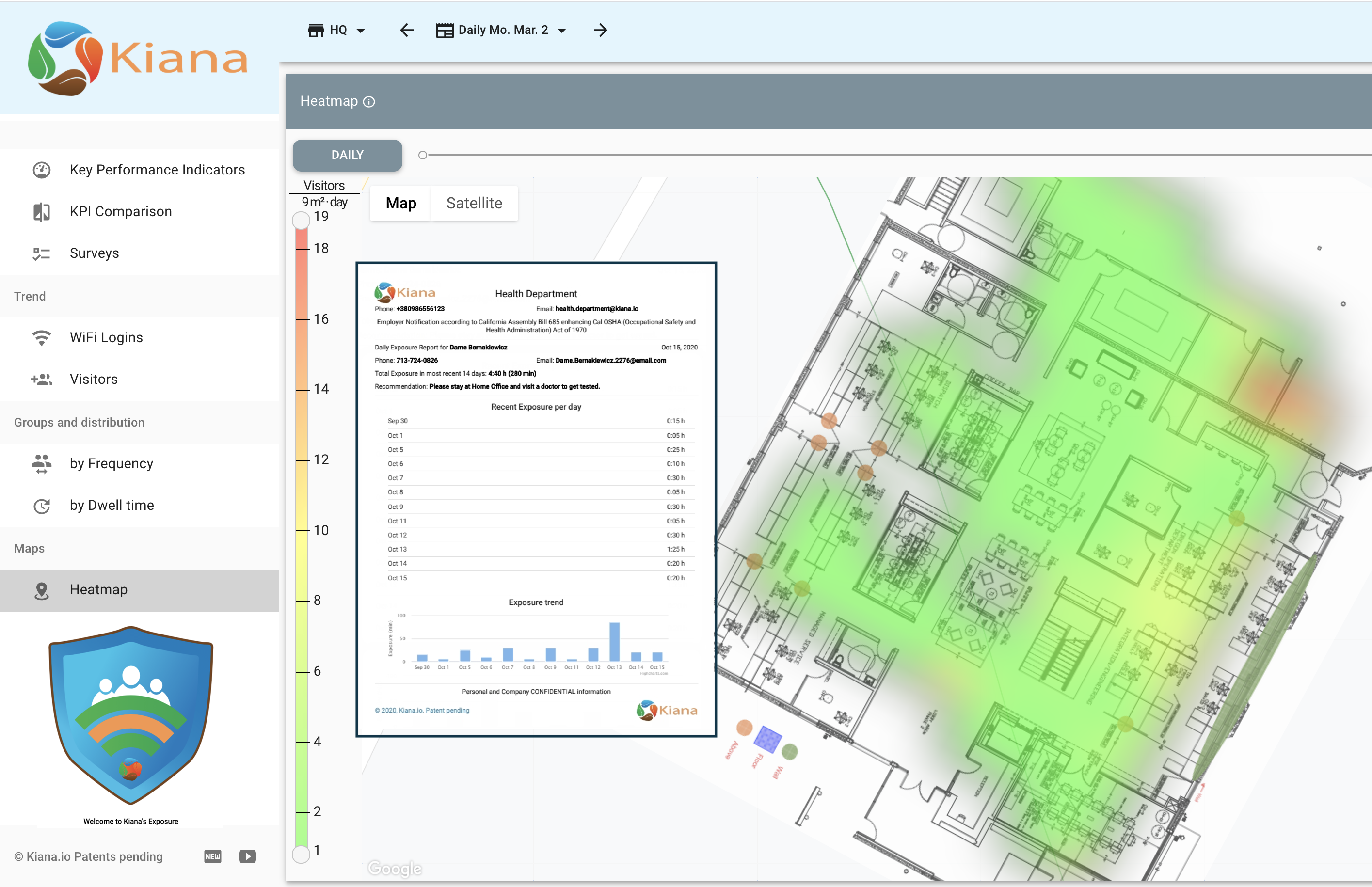Click the by Frequency people icon
This screenshot has width=1372, height=887.
42,464
